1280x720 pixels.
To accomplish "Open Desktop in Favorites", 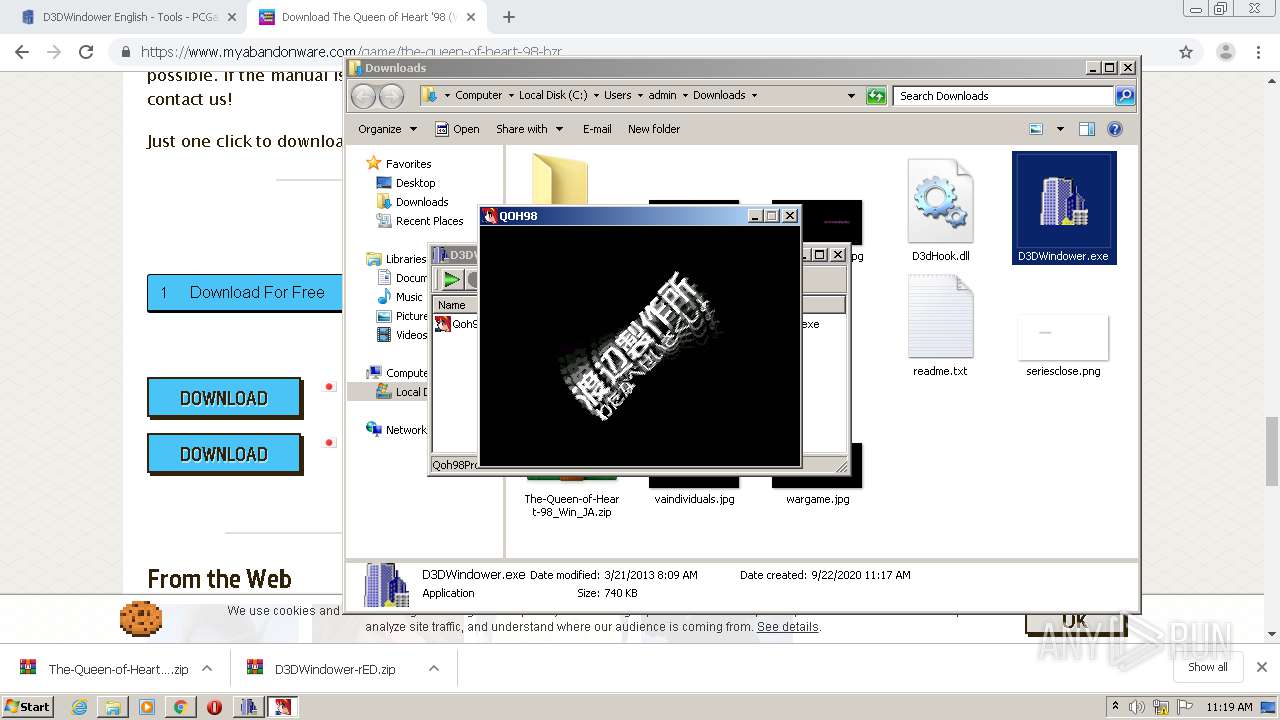I will [x=406, y=183].
